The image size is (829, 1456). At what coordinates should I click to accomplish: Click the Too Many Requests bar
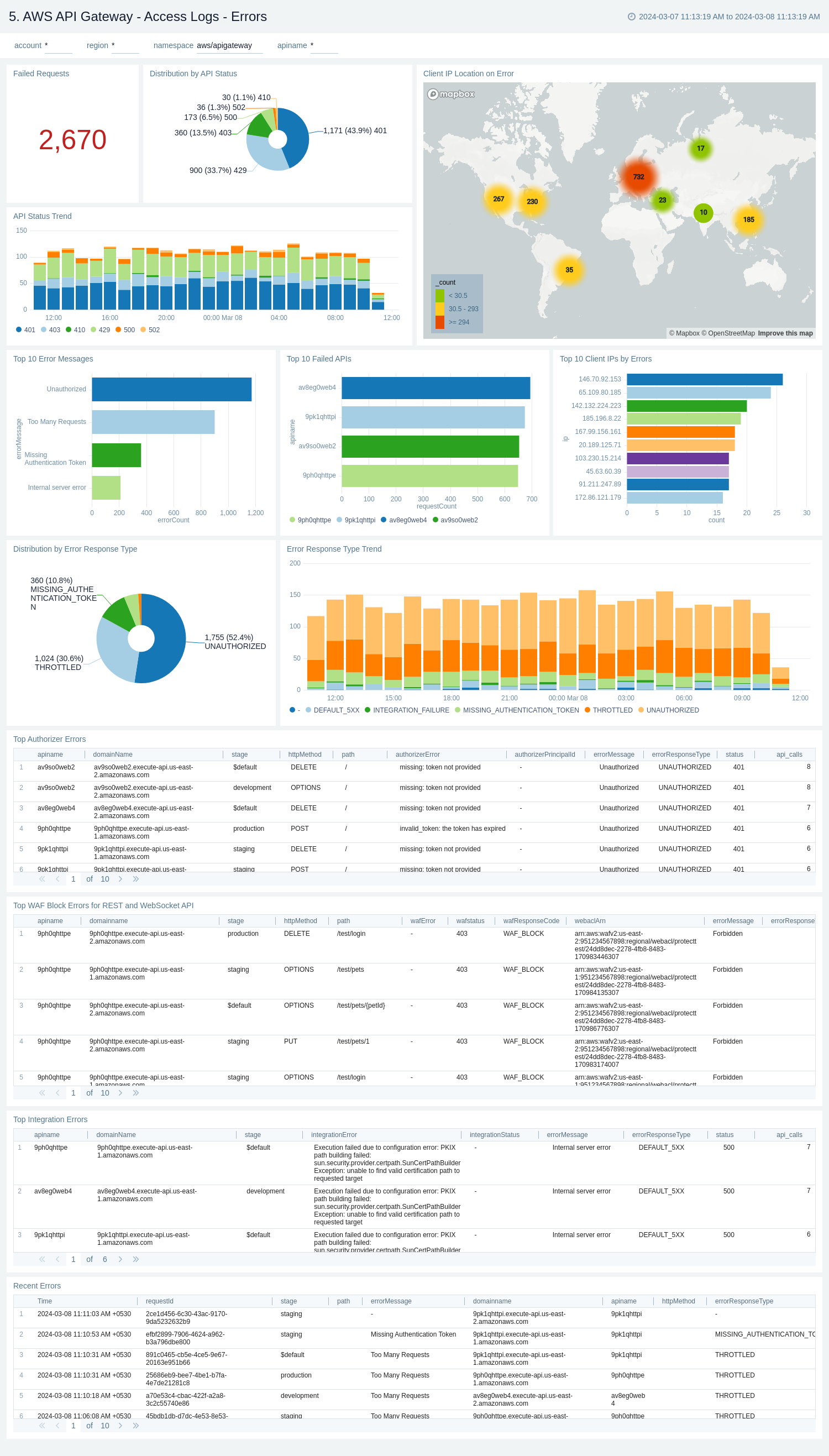pyautogui.click(x=153, y=422)
